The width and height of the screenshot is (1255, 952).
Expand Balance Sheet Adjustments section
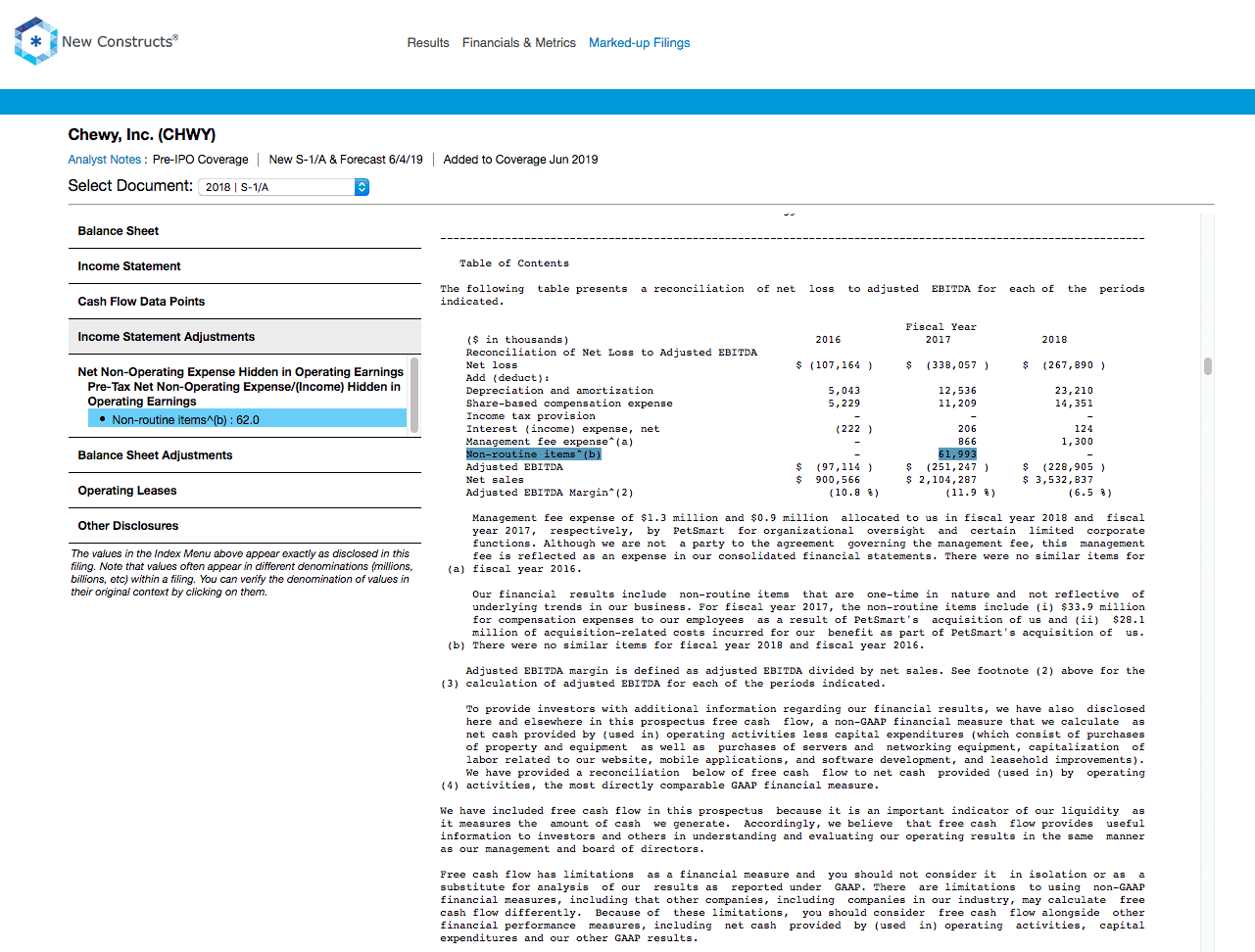(245, 455)
